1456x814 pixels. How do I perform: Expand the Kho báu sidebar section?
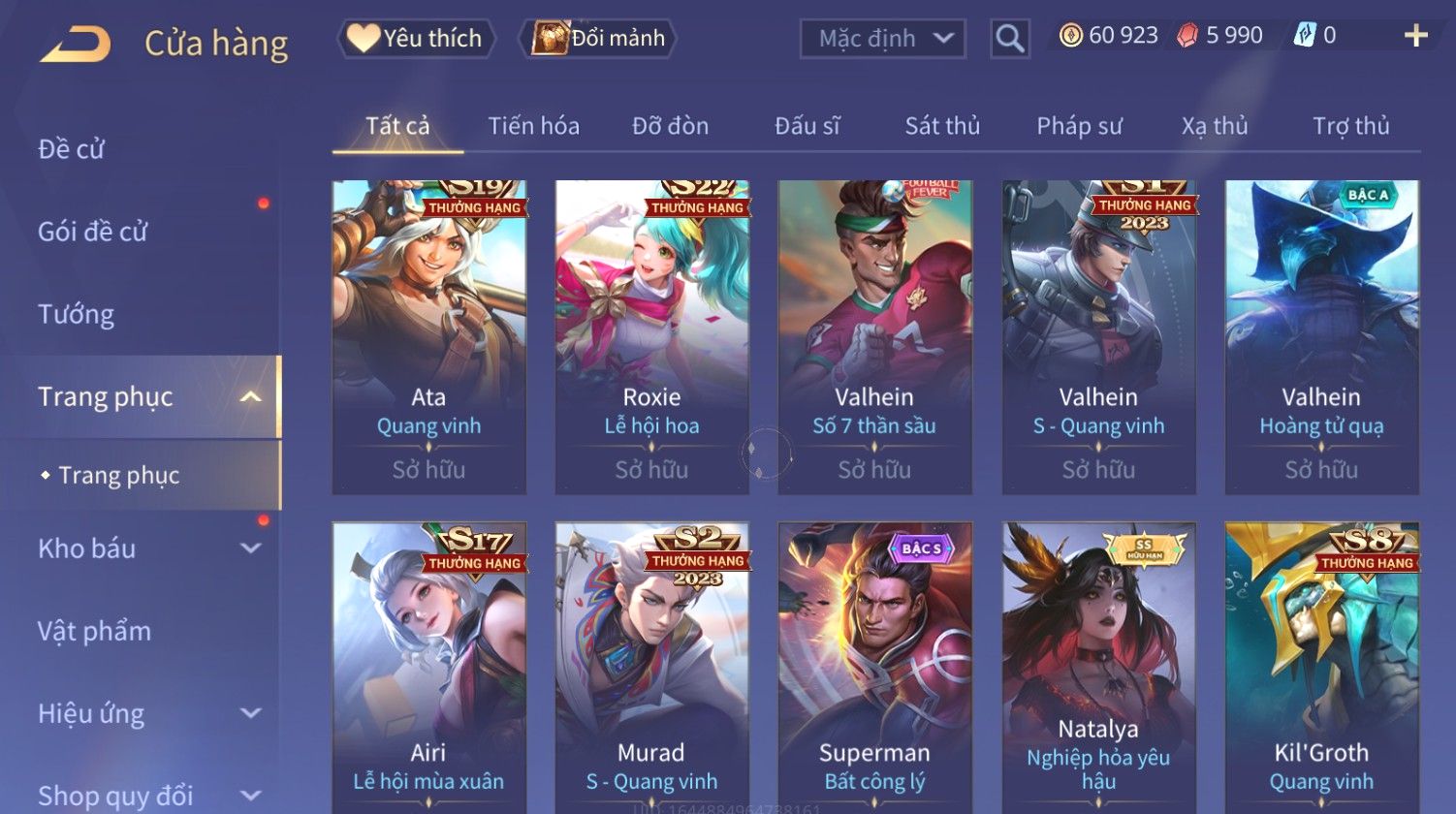[250, 548]
